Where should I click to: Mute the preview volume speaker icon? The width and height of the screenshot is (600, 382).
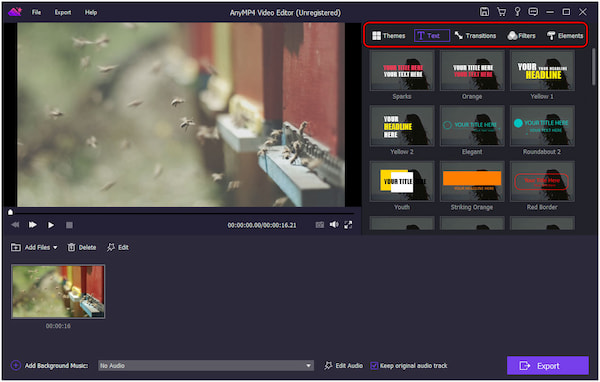[x=334, y=225]
